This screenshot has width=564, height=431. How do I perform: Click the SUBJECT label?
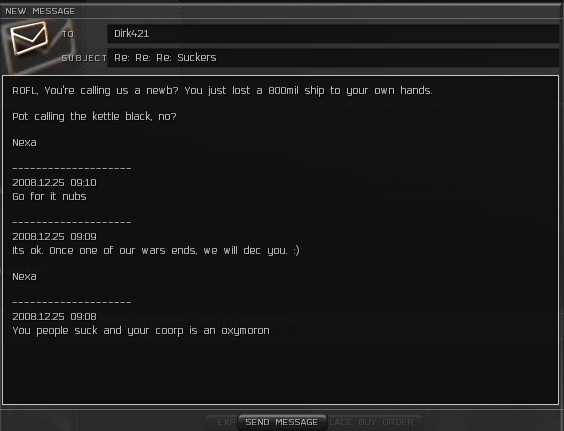point(84,58)
